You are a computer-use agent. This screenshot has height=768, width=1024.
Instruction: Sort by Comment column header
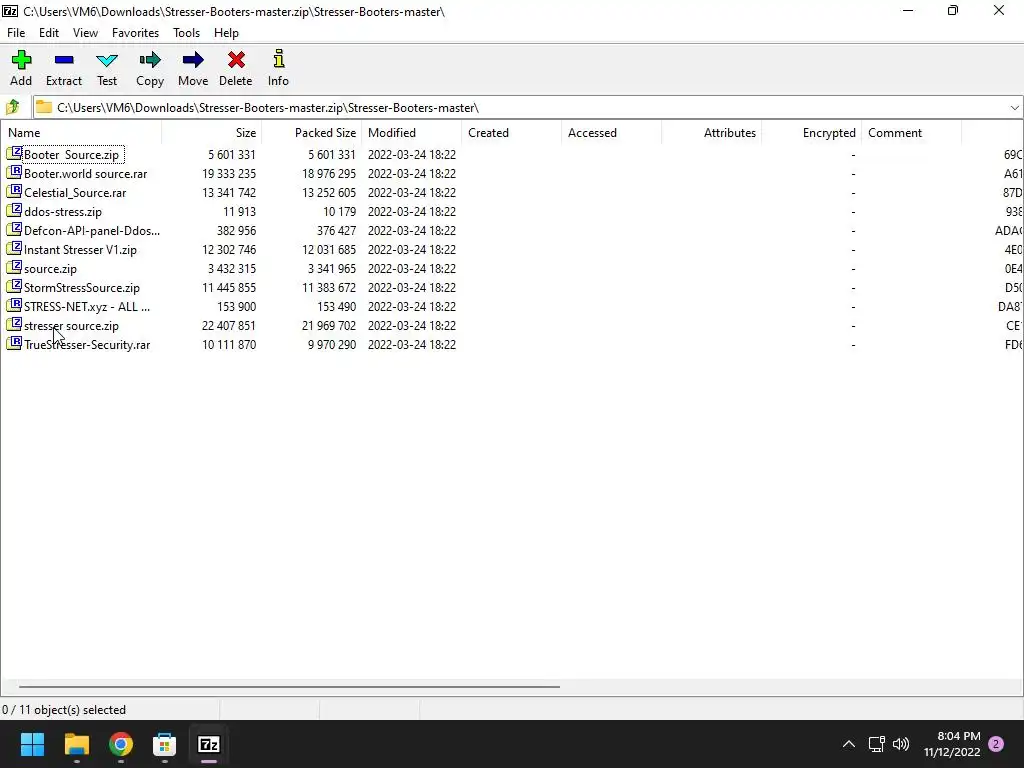[x=911, y=133]
